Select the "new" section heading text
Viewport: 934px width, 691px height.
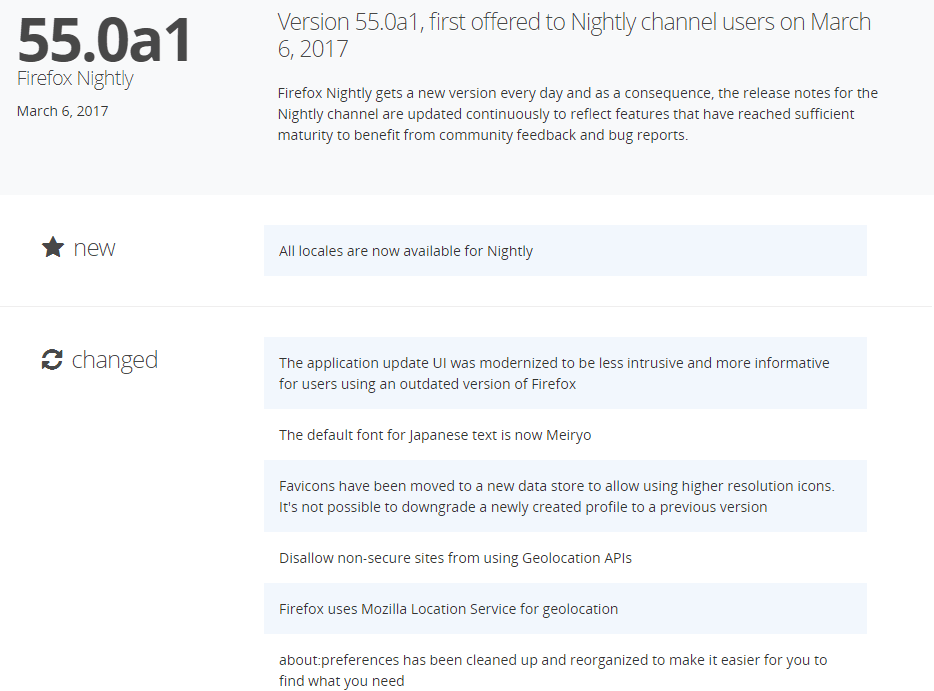pos(94,248)
